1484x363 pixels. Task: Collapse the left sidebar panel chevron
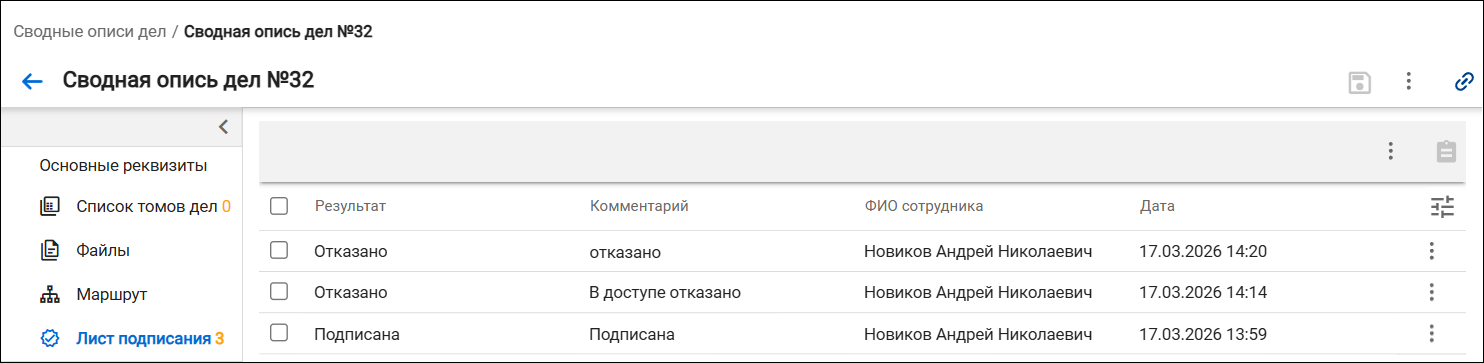tap(223, 126)
